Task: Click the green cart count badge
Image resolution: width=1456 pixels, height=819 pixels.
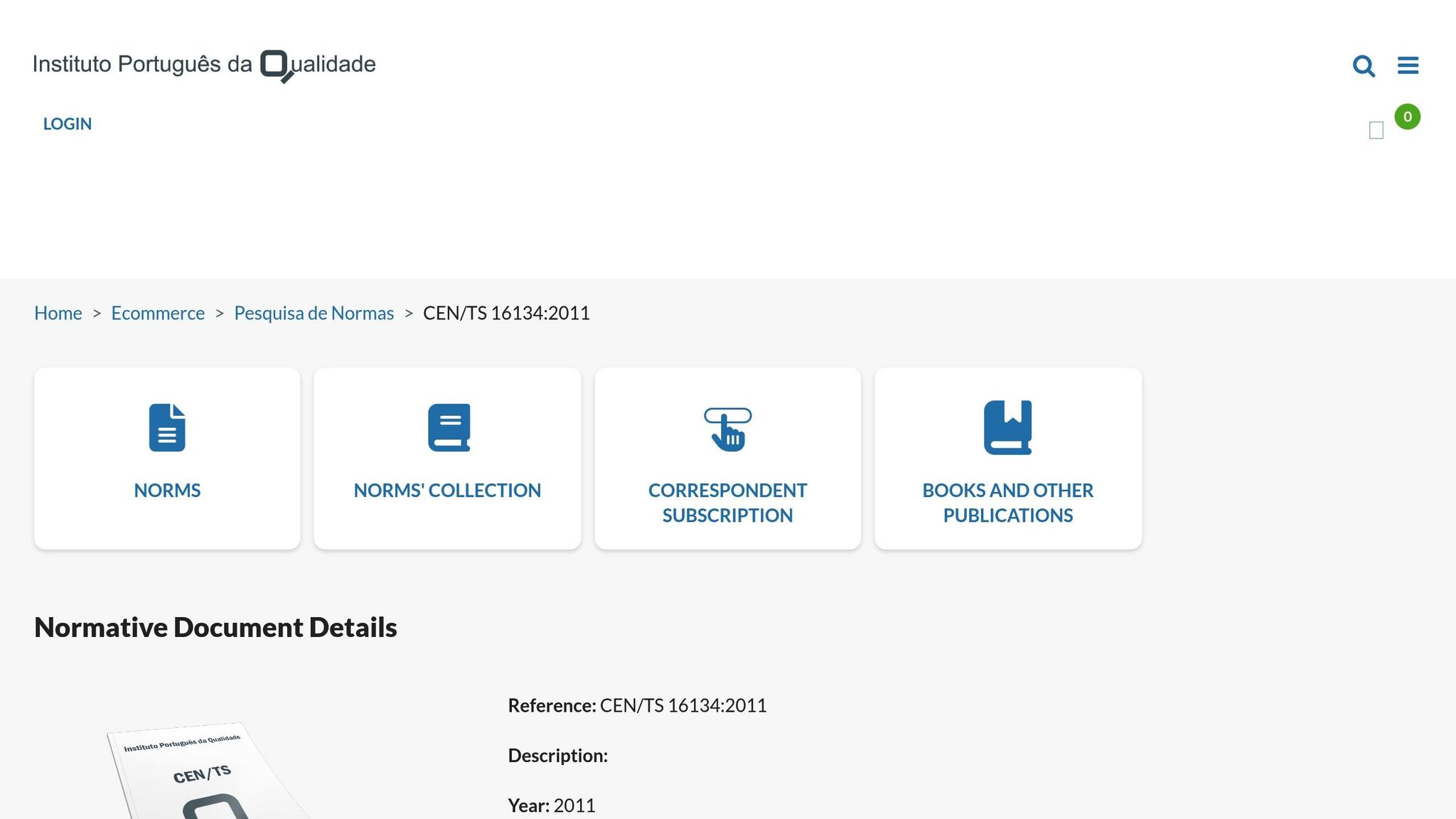Action: [x=1407, y=117]
